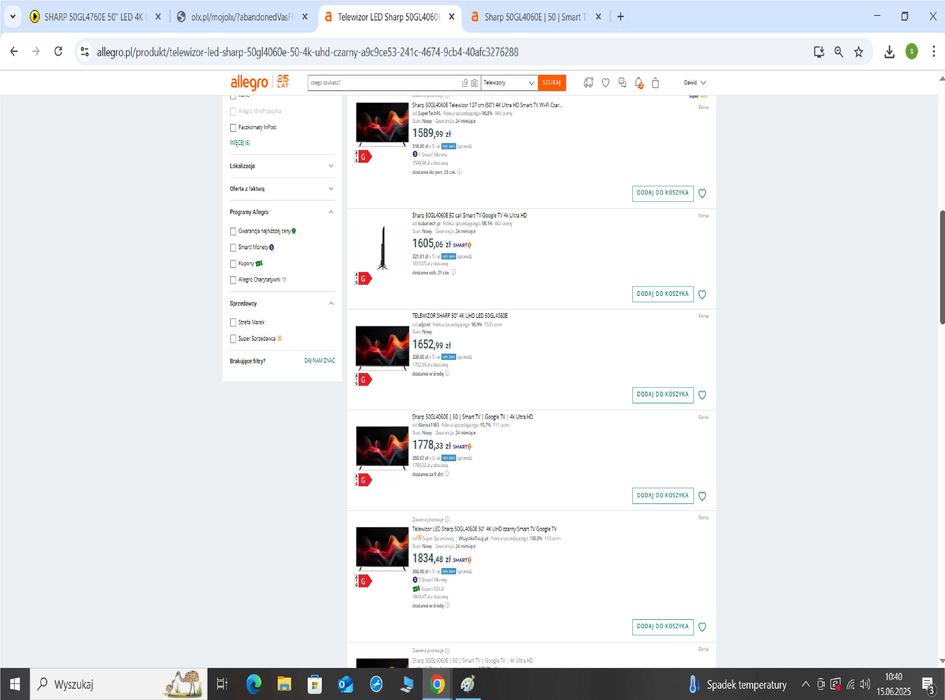
Task: Open Chrome downloads icon
Action: pos(889,52)
